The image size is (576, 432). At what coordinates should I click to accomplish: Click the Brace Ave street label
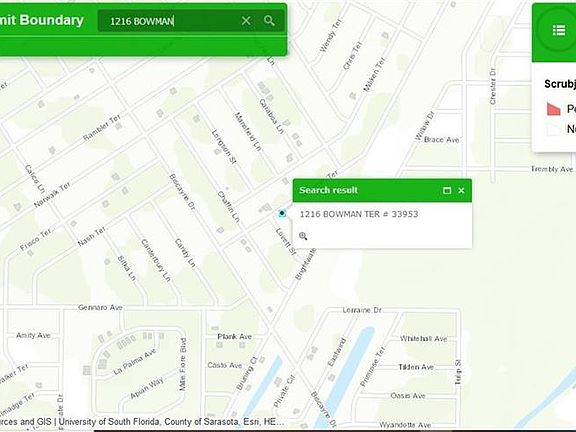point(441,140)
